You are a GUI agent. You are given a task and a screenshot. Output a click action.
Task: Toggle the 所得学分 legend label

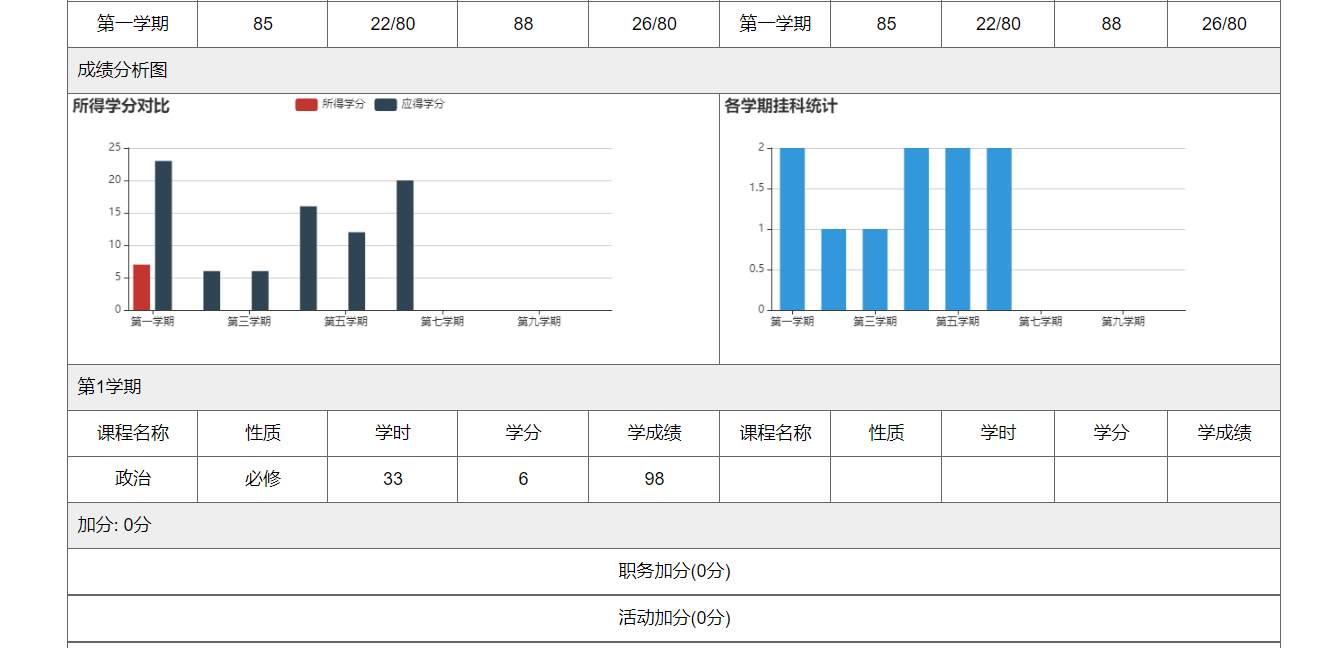coord(343,104)
